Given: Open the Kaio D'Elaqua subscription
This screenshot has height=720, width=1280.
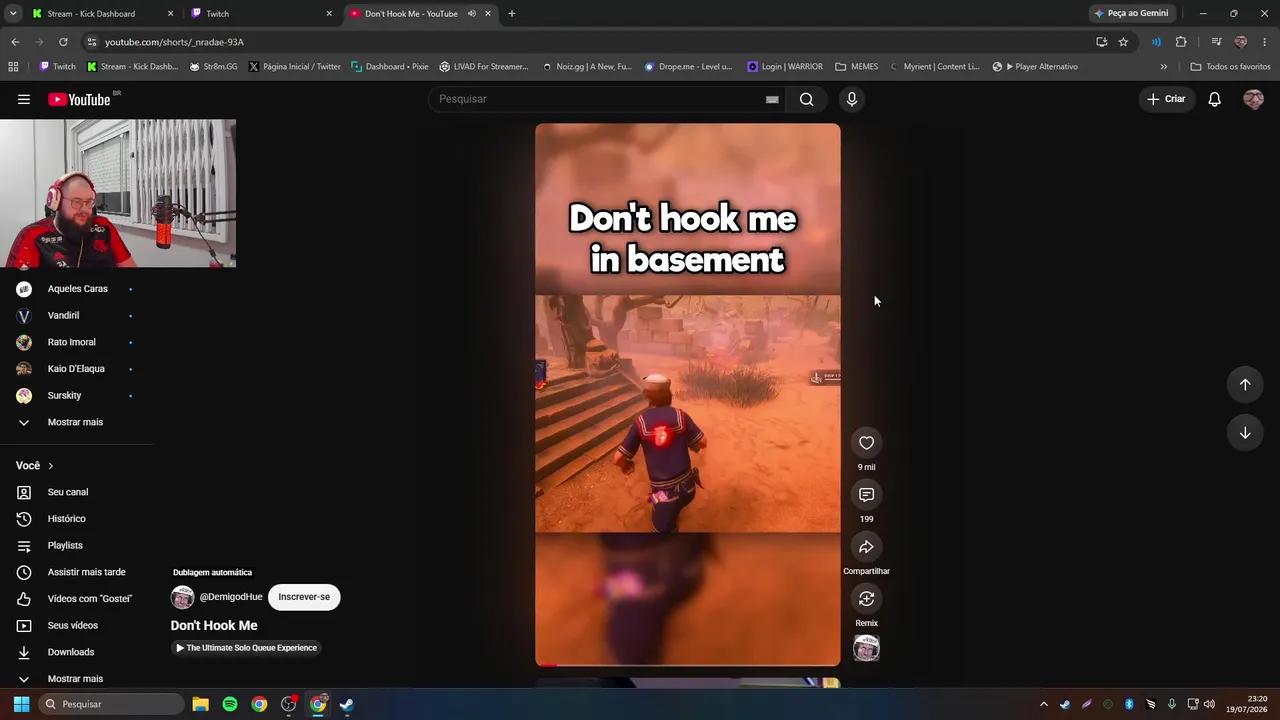Looking at the screenshot, I should [76, 369].
